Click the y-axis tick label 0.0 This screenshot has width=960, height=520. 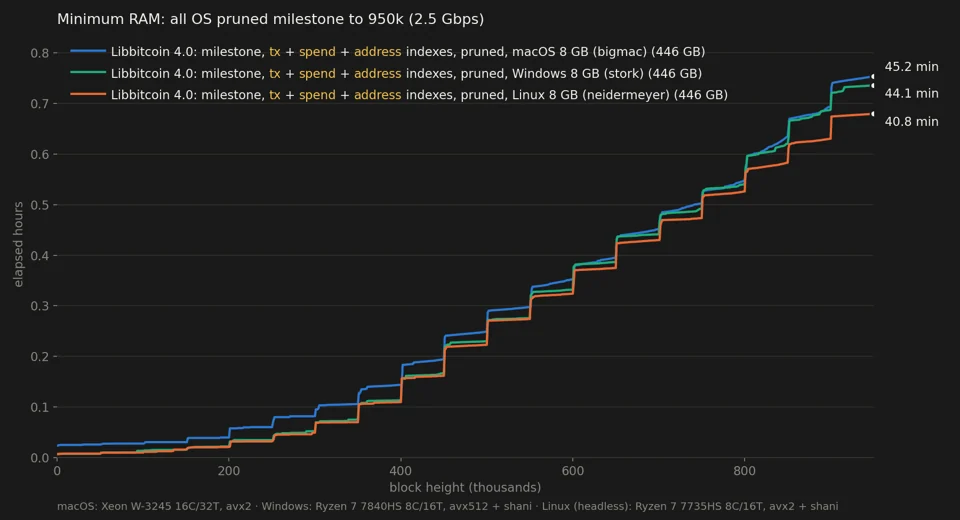click(x=40, y=458)
